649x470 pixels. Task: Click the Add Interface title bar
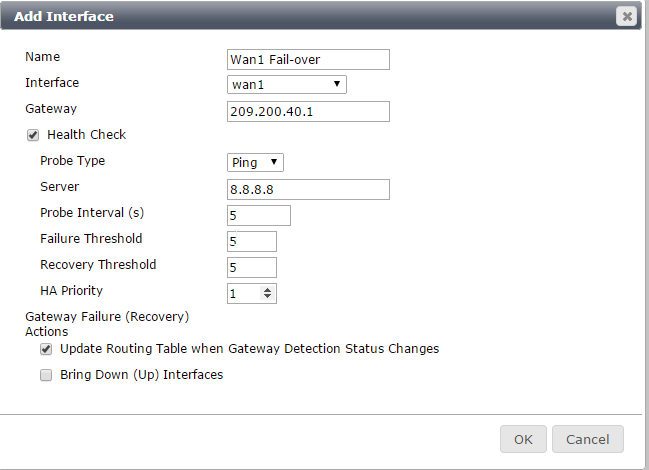click(x=300, y=16)
